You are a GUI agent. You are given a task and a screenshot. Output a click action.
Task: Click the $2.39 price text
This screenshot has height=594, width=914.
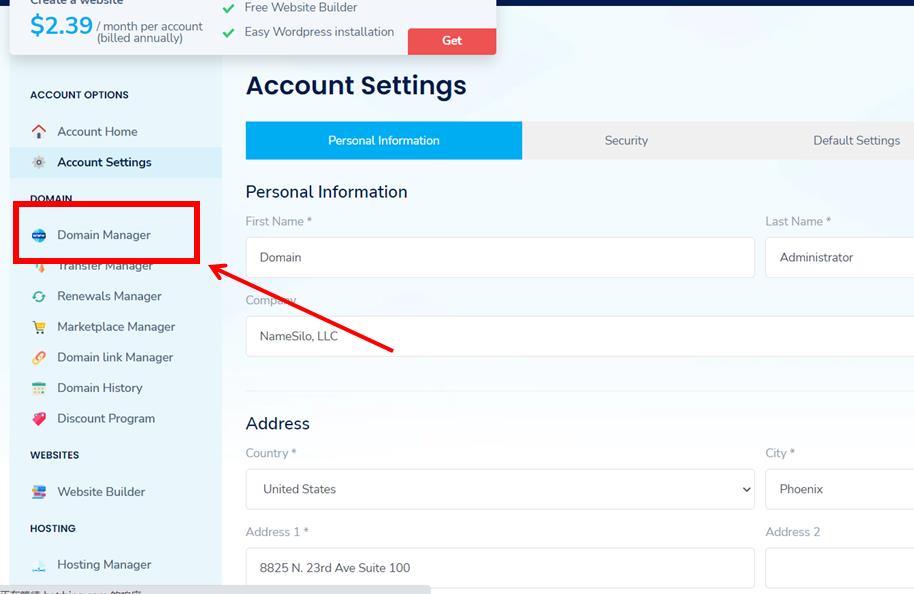pos(61,26)
